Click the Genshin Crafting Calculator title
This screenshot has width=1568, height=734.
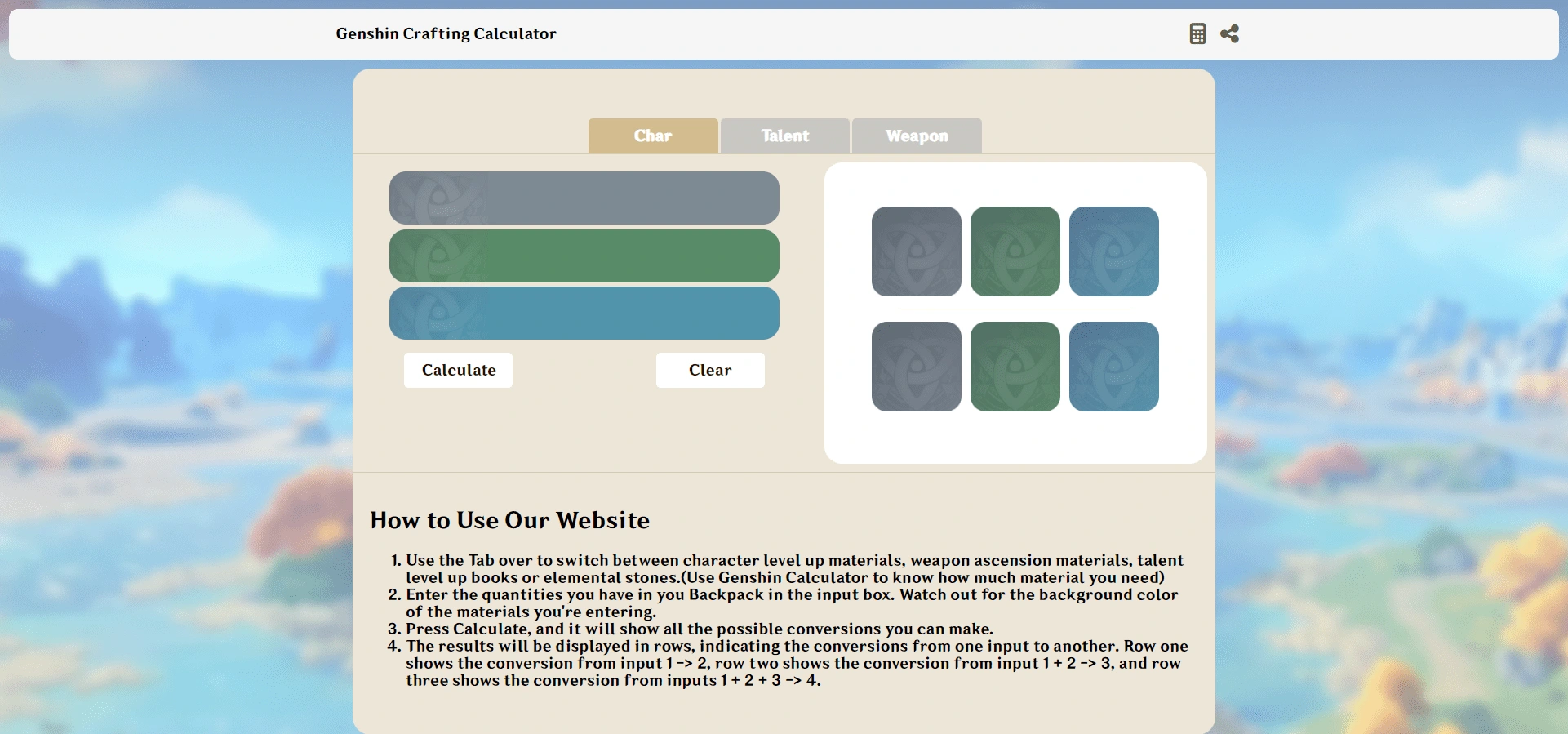pyautogui.click(x=446, y=33)
